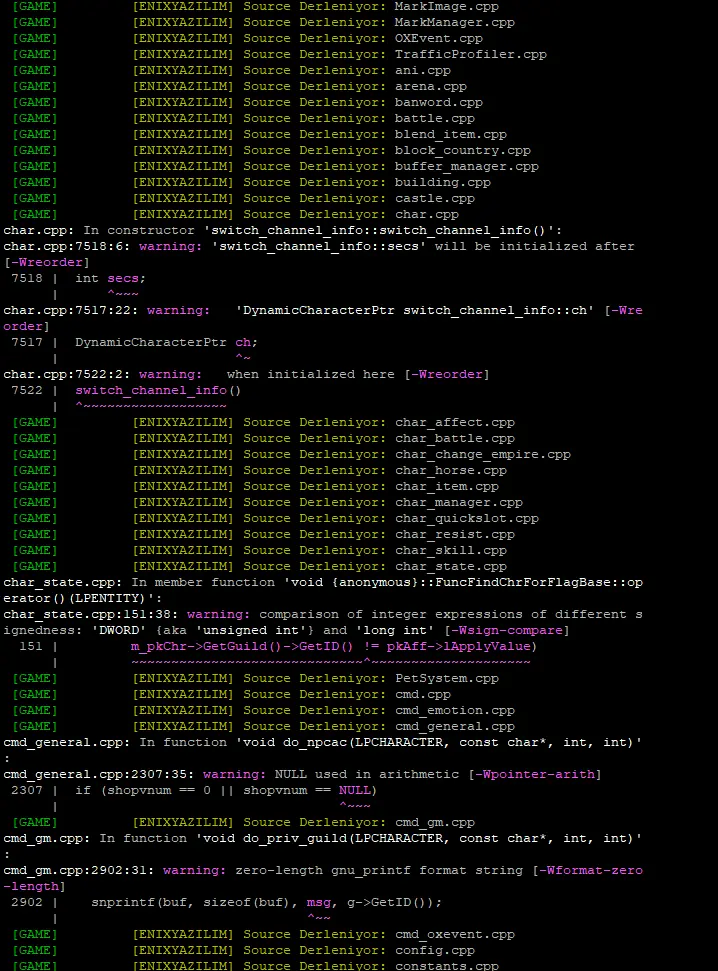Click the buffer_manager.cpp compile line

coord(466,166)
